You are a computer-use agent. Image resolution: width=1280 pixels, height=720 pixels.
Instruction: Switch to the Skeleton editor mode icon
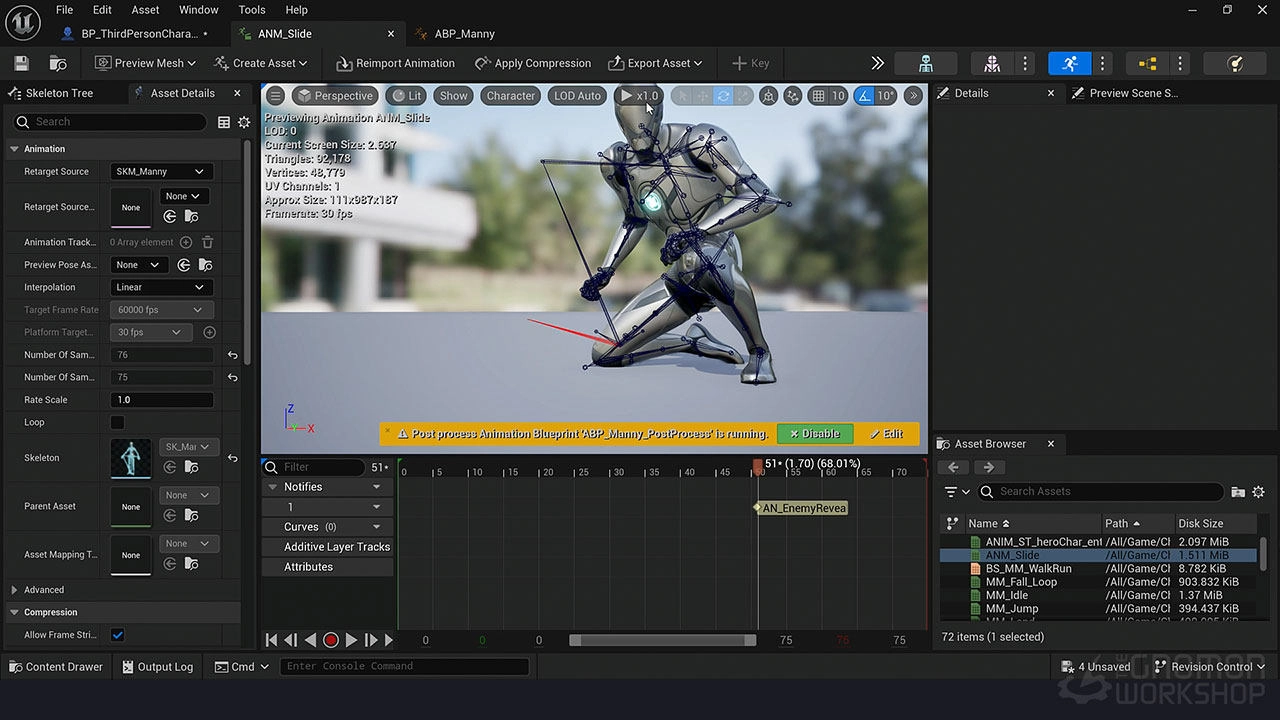(925, 63)
